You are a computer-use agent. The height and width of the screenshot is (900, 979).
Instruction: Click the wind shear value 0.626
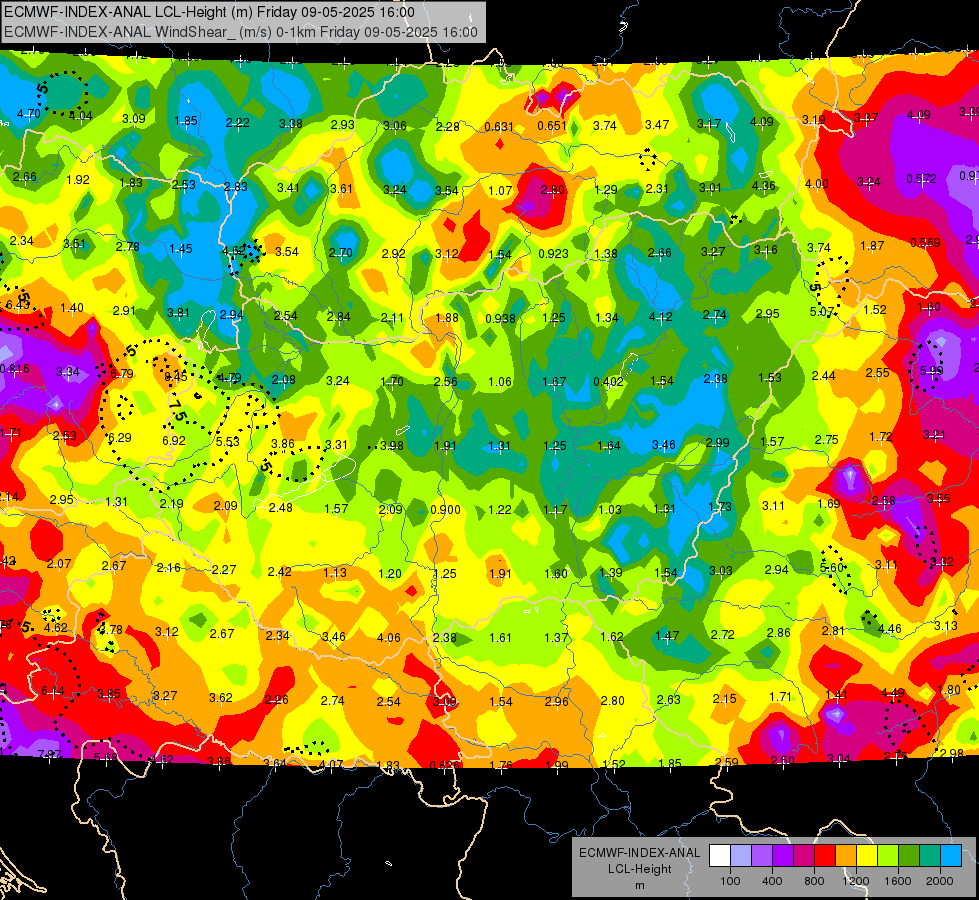[445, 764]
